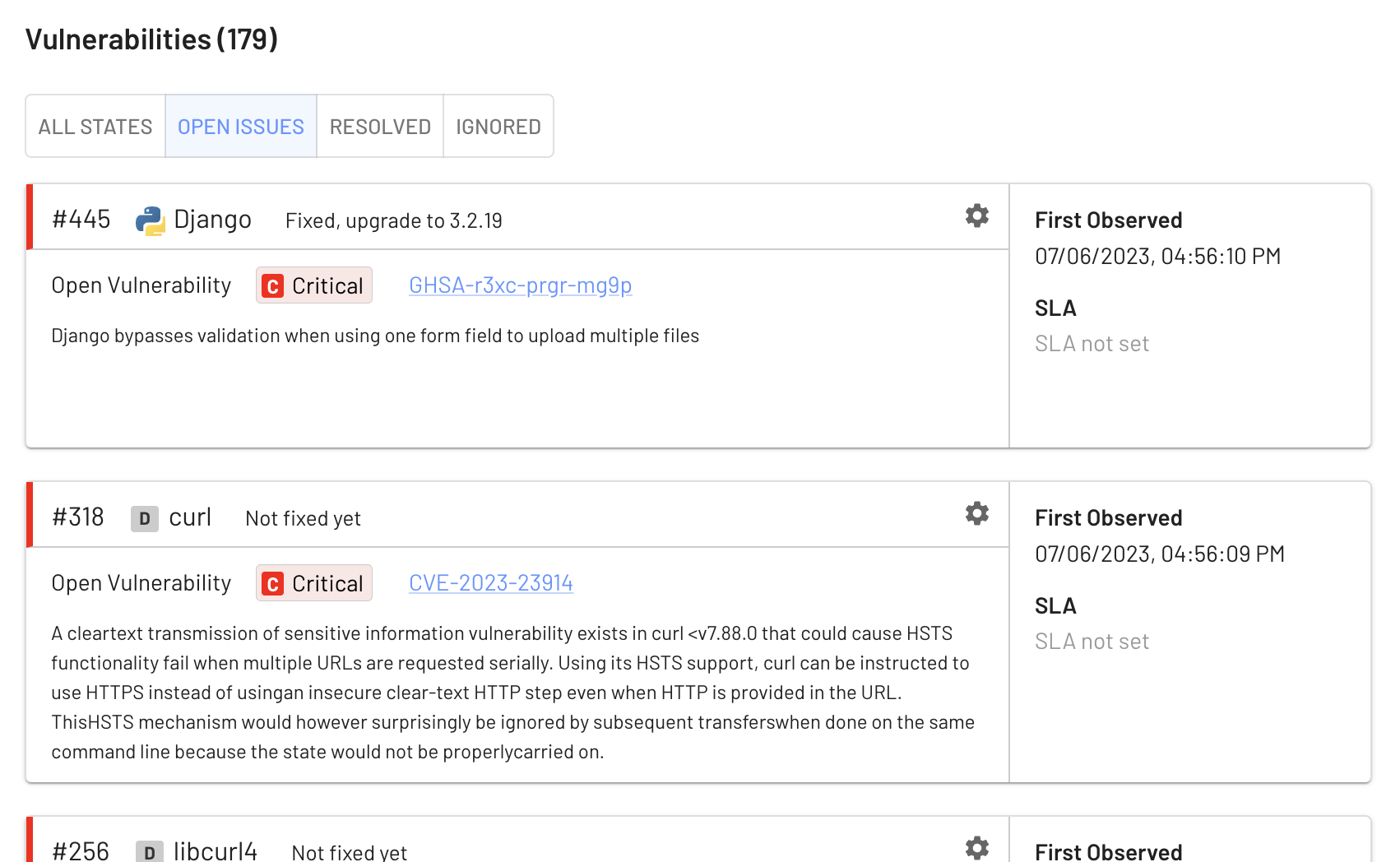Open the Ignored tab
Viewport: 1400px width, 862px height.
pyautogui.click(x=498, y=126)
